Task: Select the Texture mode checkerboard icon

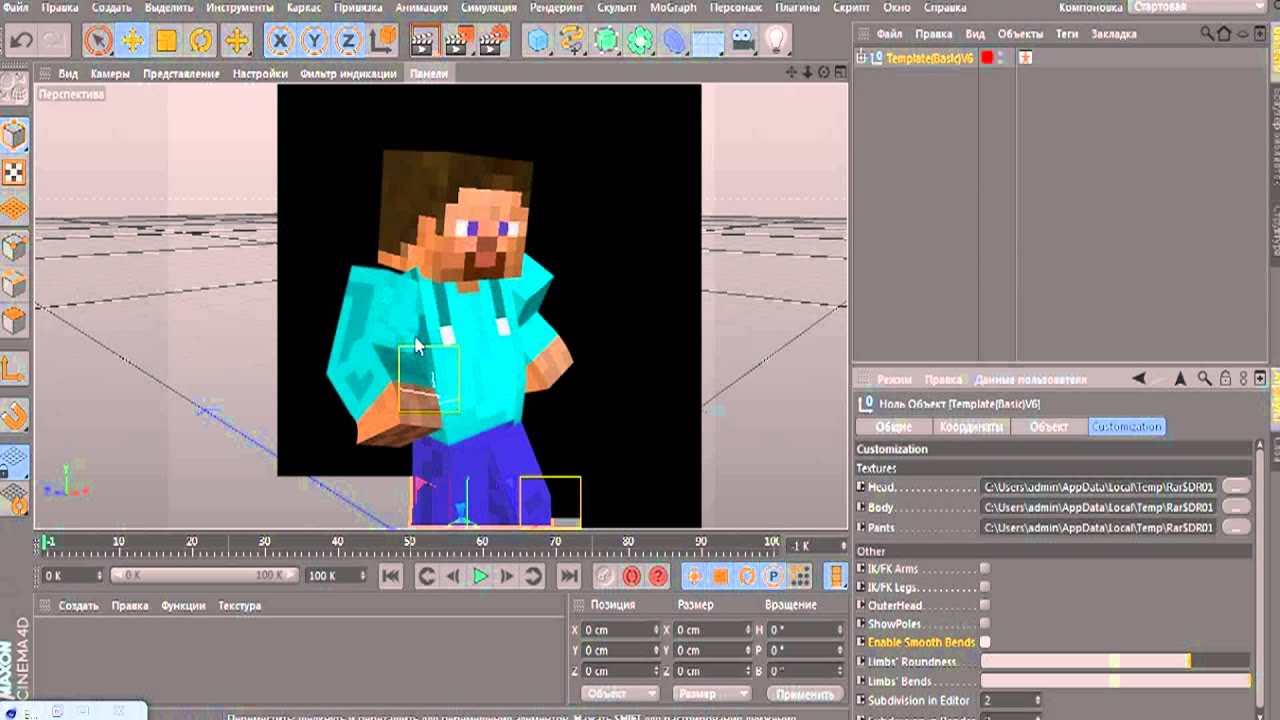Action: 14,173
